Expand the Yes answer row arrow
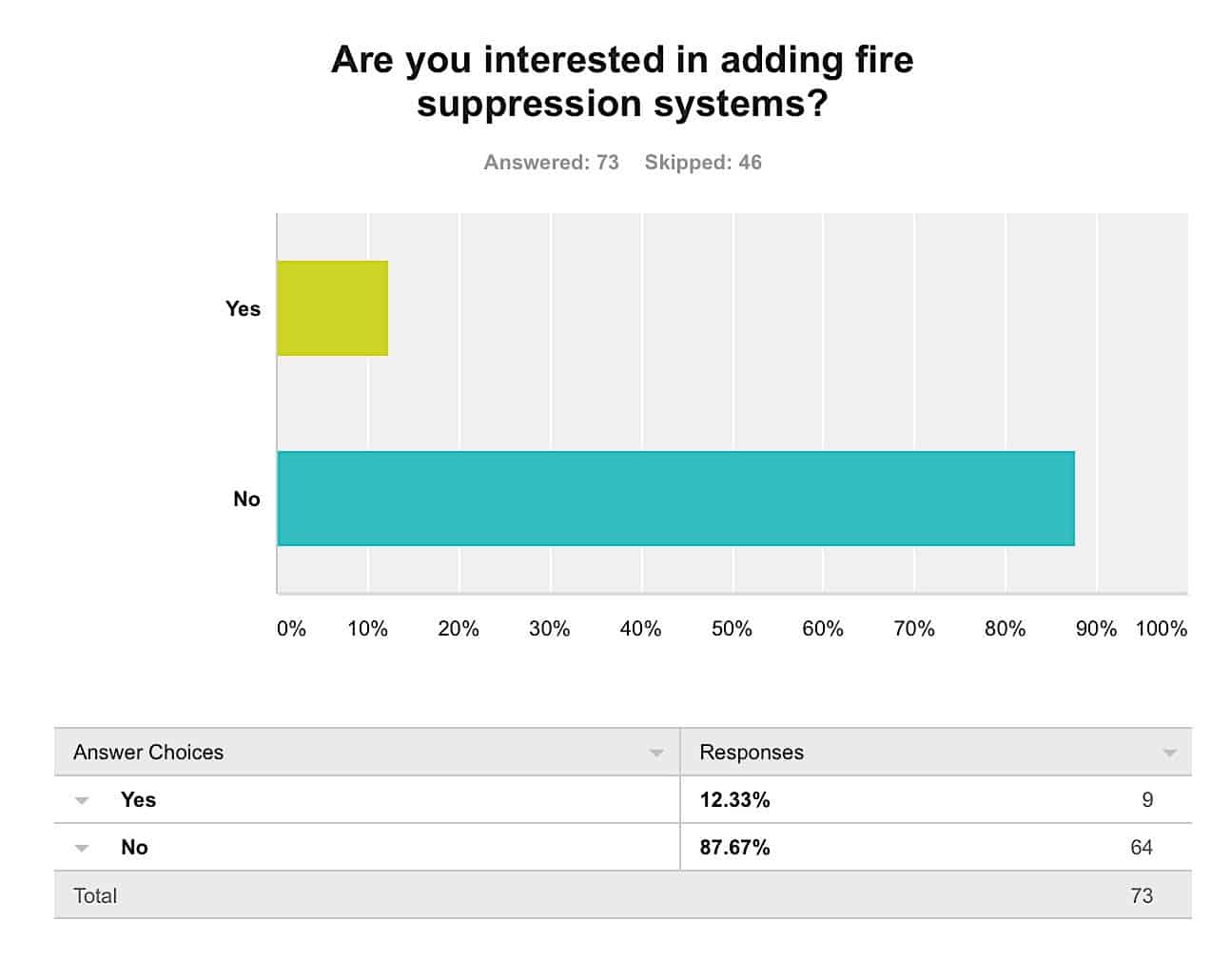The image size is (1231, 980). (82, 800)
